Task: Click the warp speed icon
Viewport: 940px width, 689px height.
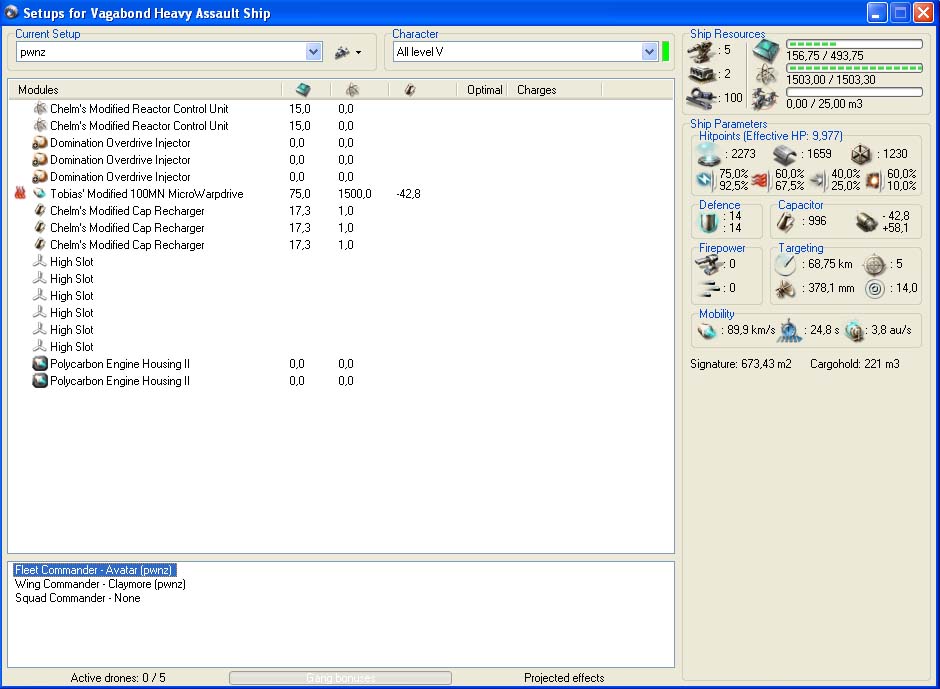Action: pos(854,330)
